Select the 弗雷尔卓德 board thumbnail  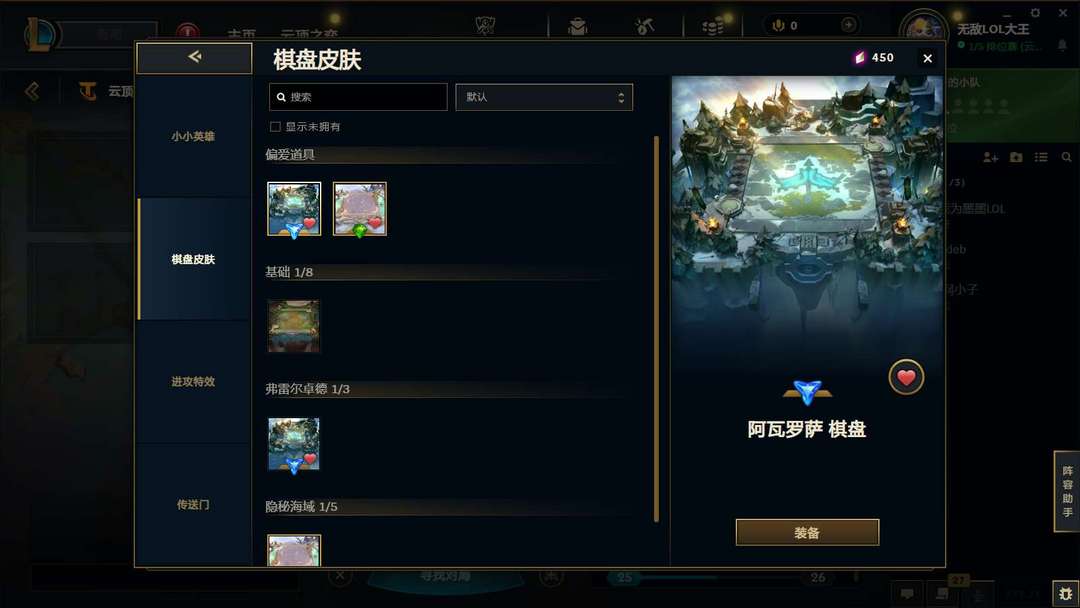point(294,444)
